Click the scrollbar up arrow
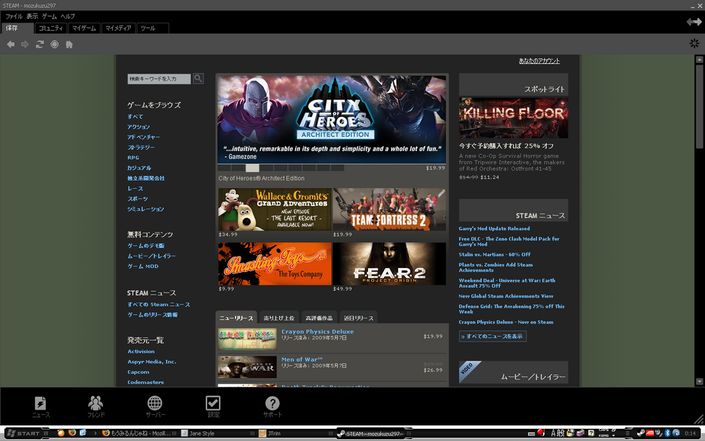The width and height of the screenshot is (705, 441). click(699, 59)
